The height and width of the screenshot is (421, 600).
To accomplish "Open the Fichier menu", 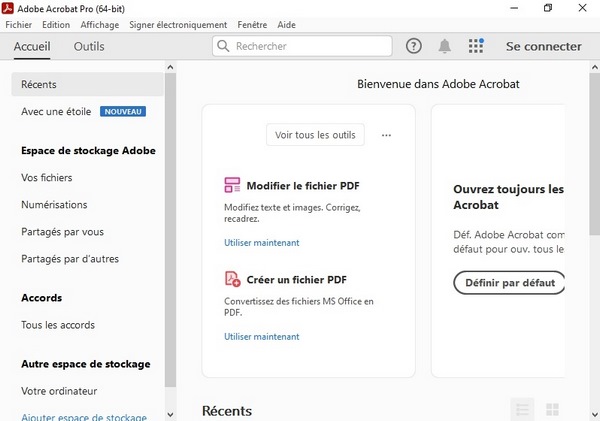I will (19, 24).
